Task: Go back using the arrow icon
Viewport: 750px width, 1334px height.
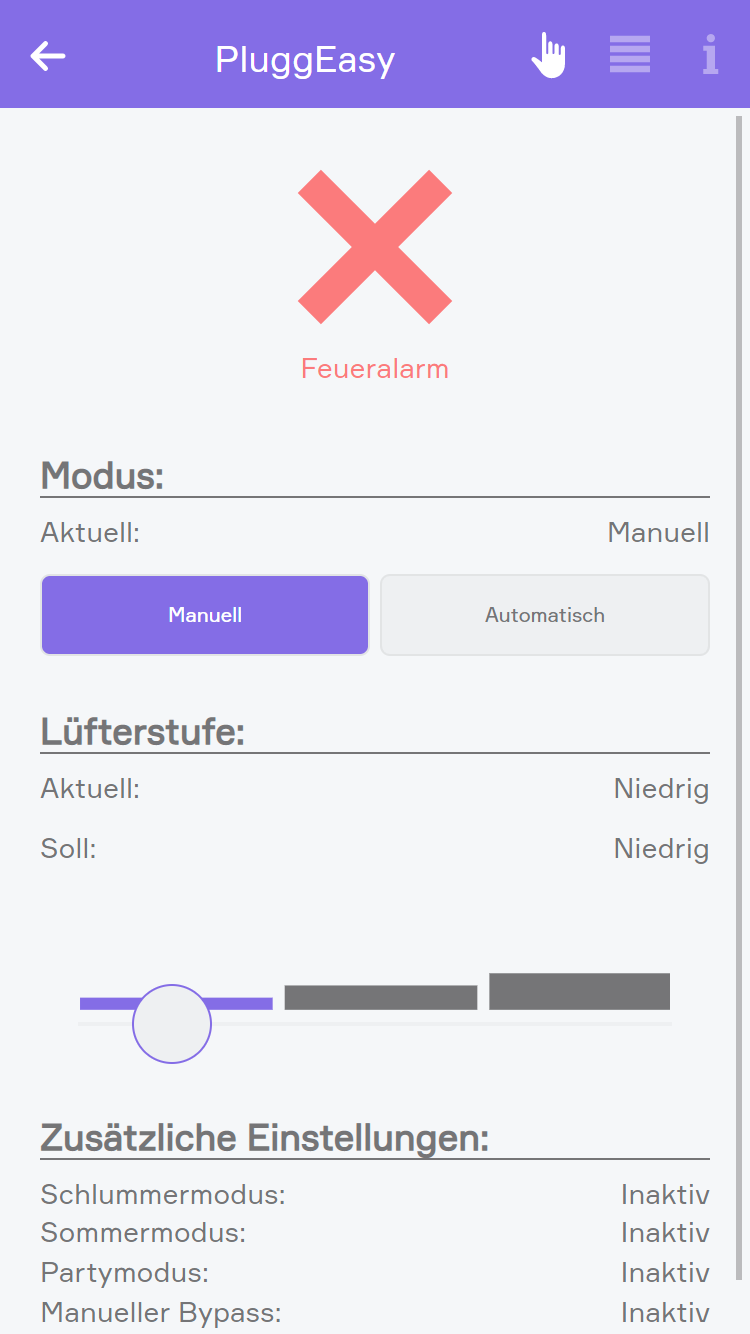Action: 48,56
